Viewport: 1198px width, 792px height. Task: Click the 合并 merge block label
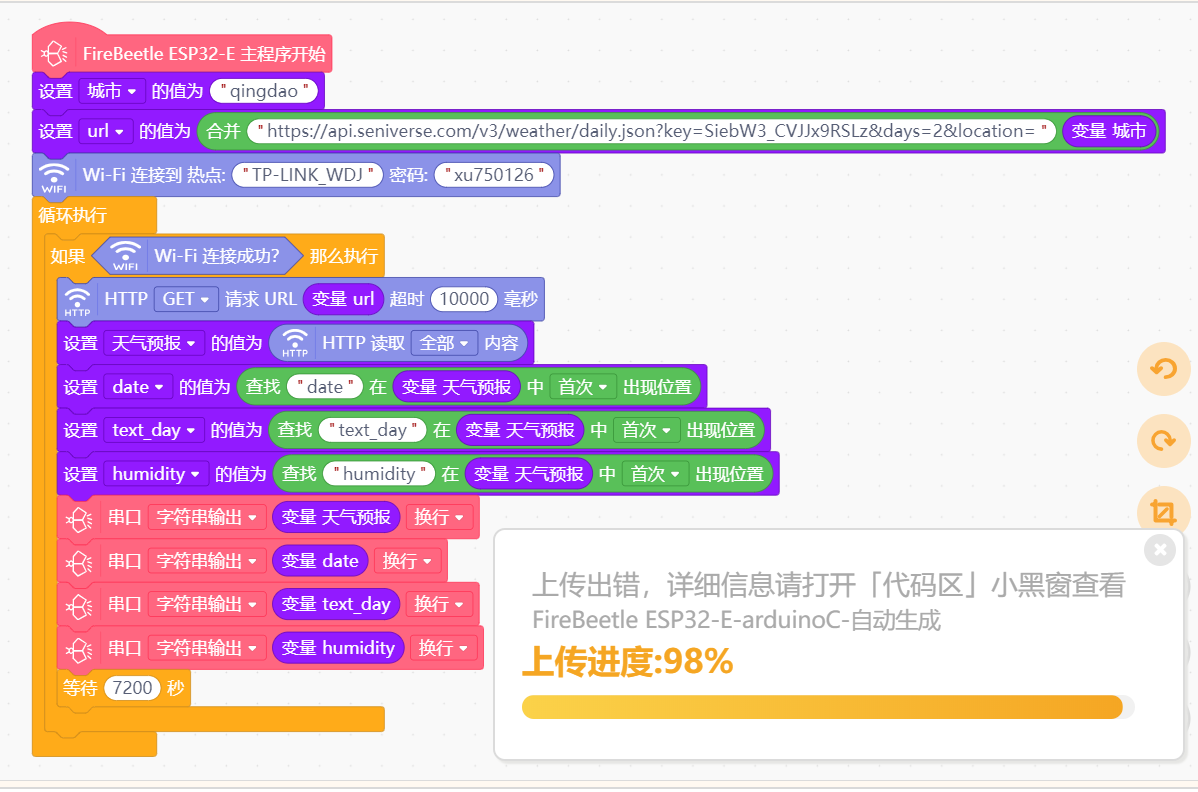pyautogui.click(x=223, y=131)
